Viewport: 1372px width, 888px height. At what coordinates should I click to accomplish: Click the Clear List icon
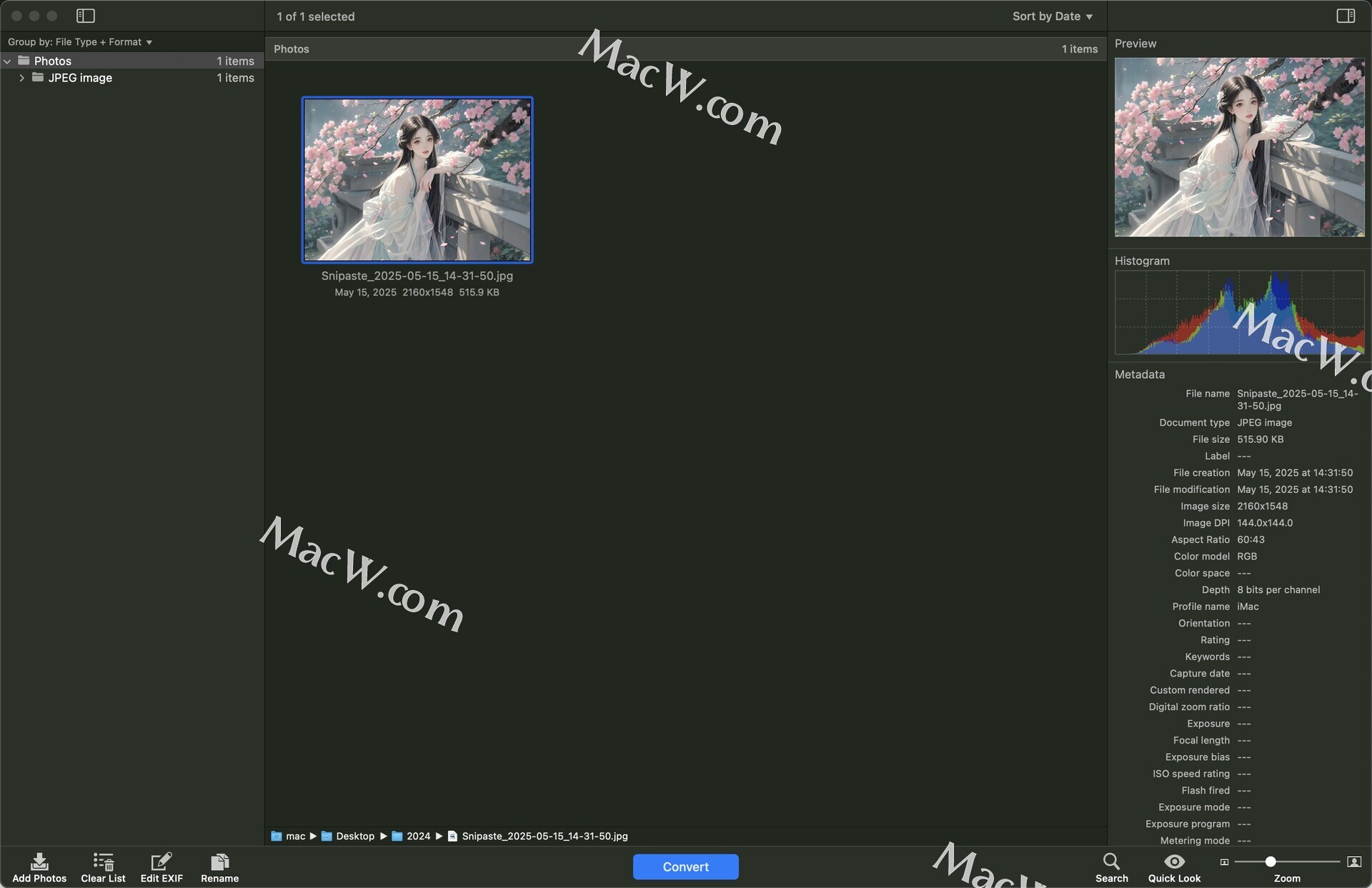[x=103, y=862]
